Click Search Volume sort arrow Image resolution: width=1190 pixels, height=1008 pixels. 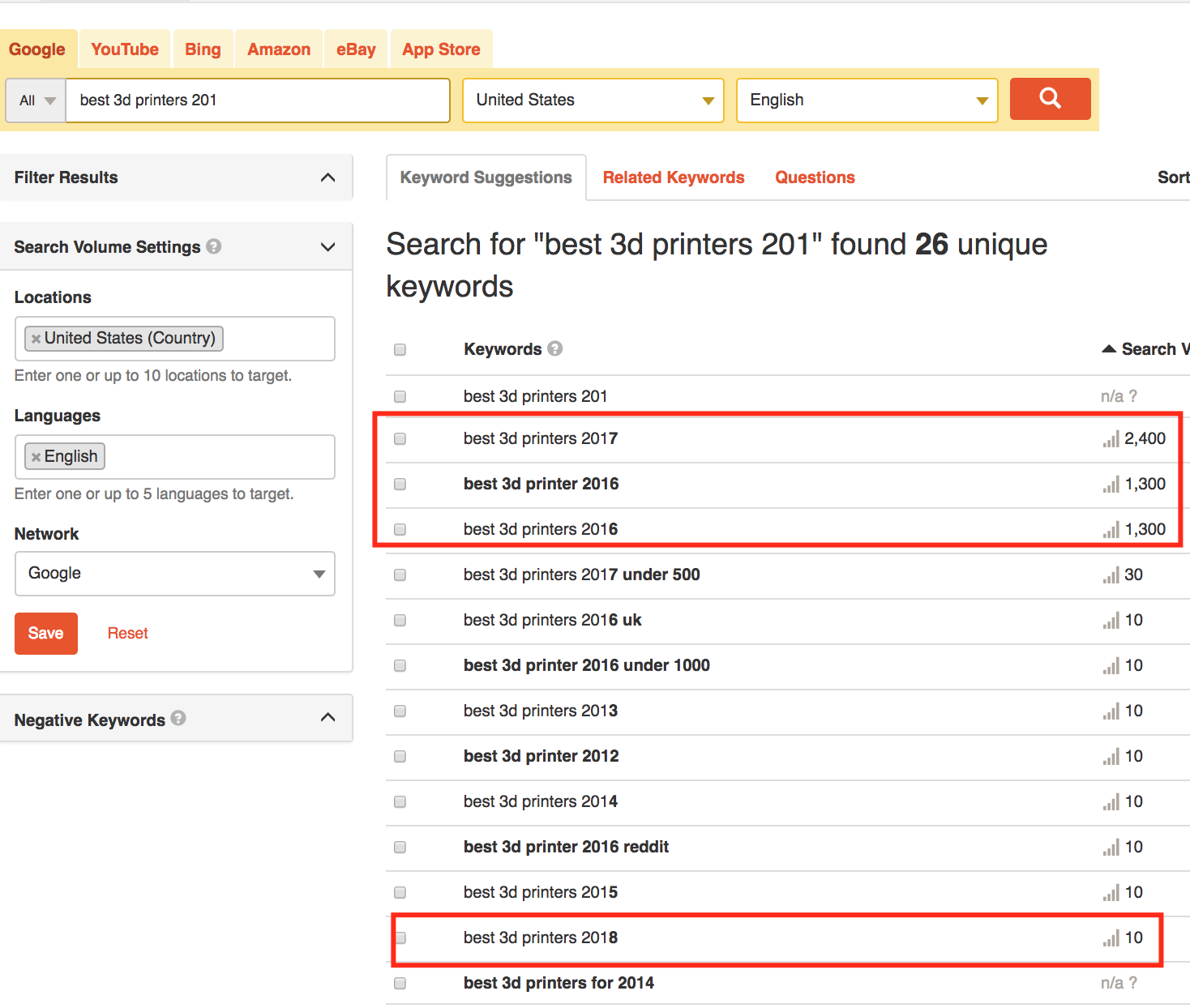(x=1109, y=349)
